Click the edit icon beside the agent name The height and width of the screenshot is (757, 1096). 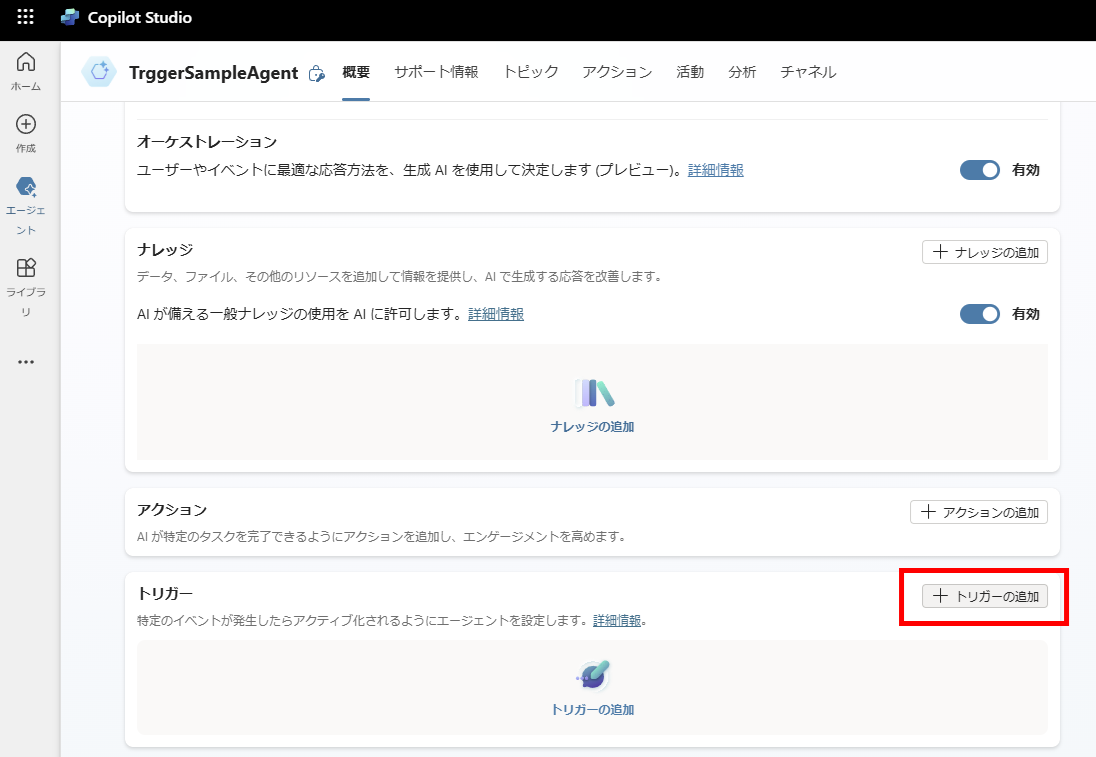317,73
